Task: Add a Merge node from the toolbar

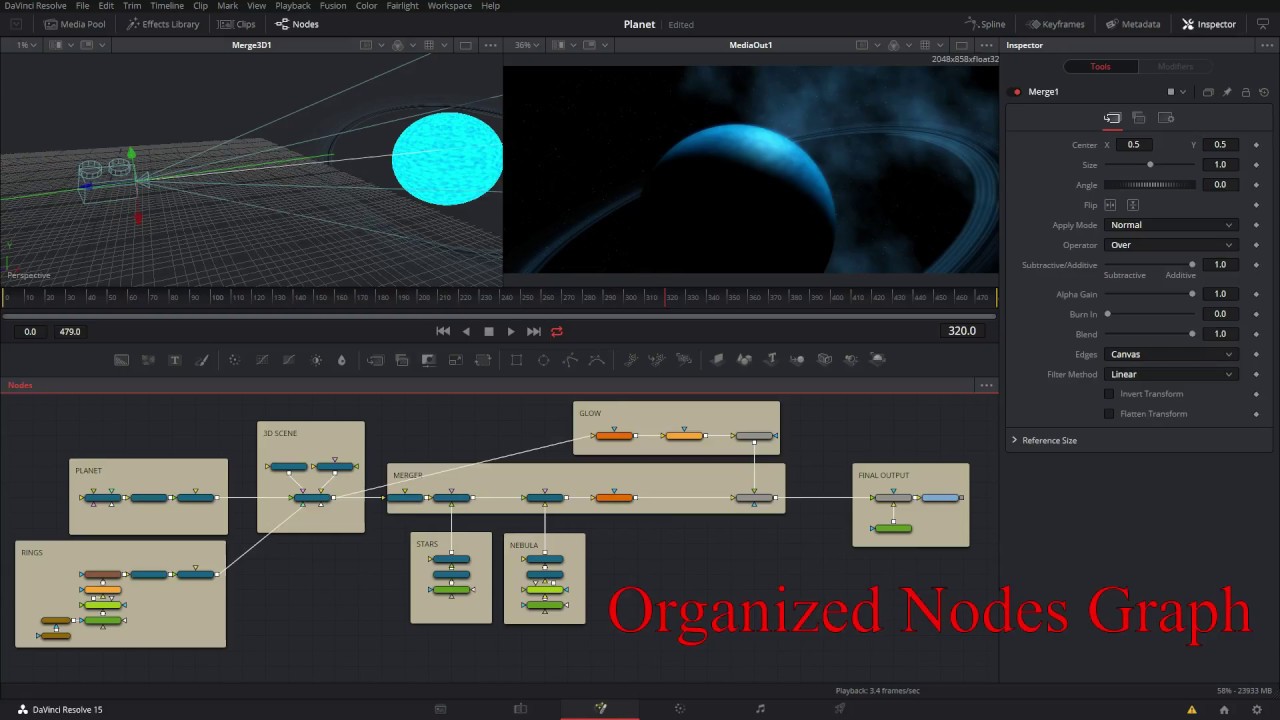Action: pyautogui.click(x=375, y=360)
